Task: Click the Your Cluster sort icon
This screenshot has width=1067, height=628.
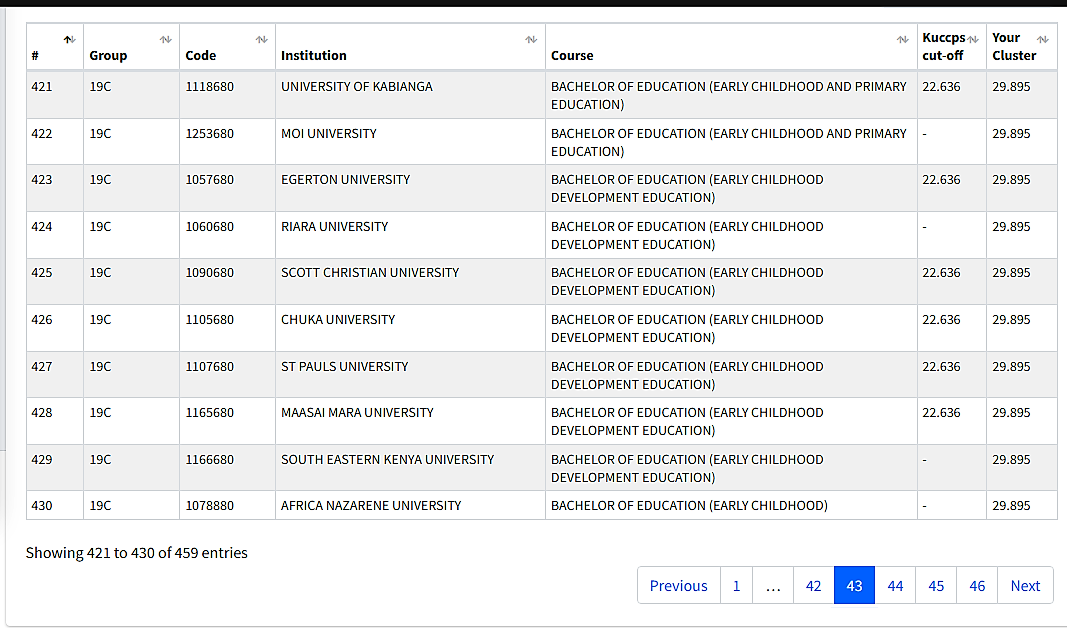Action: click(1043, 39)
